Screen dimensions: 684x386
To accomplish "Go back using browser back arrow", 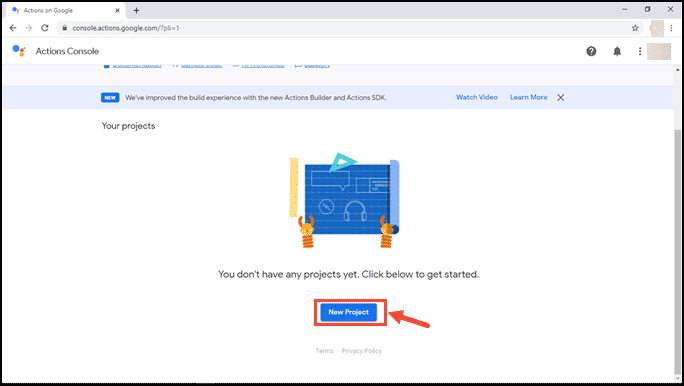I will (13, 28).
